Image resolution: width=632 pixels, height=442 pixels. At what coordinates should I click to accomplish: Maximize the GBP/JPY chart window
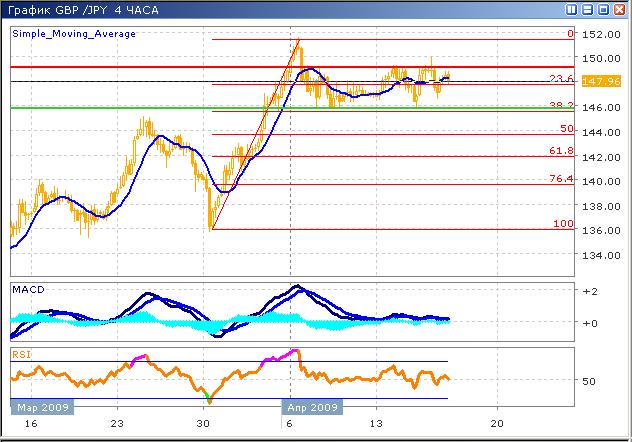click(603, 9)
